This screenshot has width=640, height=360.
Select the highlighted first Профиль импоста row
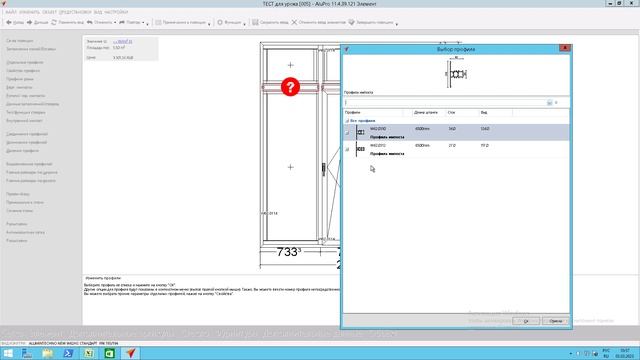tap(456, 133)
